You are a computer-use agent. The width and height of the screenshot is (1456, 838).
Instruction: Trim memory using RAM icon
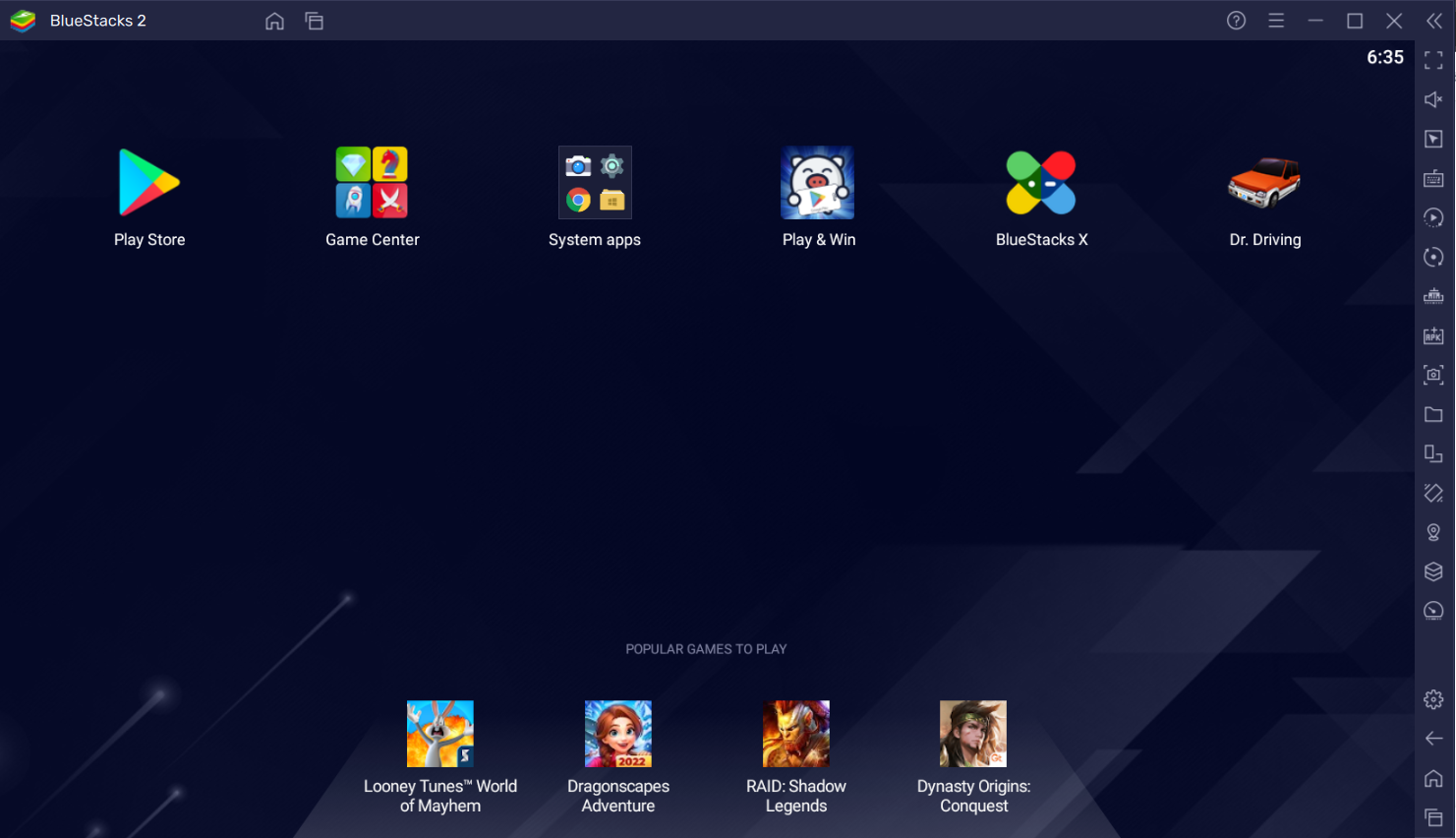[x=1433, y=296]
